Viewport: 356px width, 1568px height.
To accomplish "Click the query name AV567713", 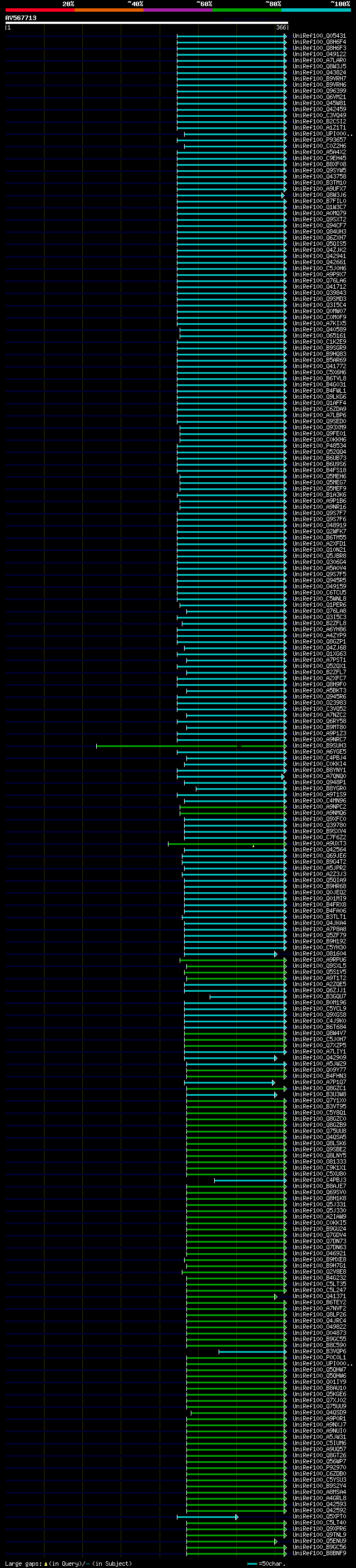I will click(21, 18).
